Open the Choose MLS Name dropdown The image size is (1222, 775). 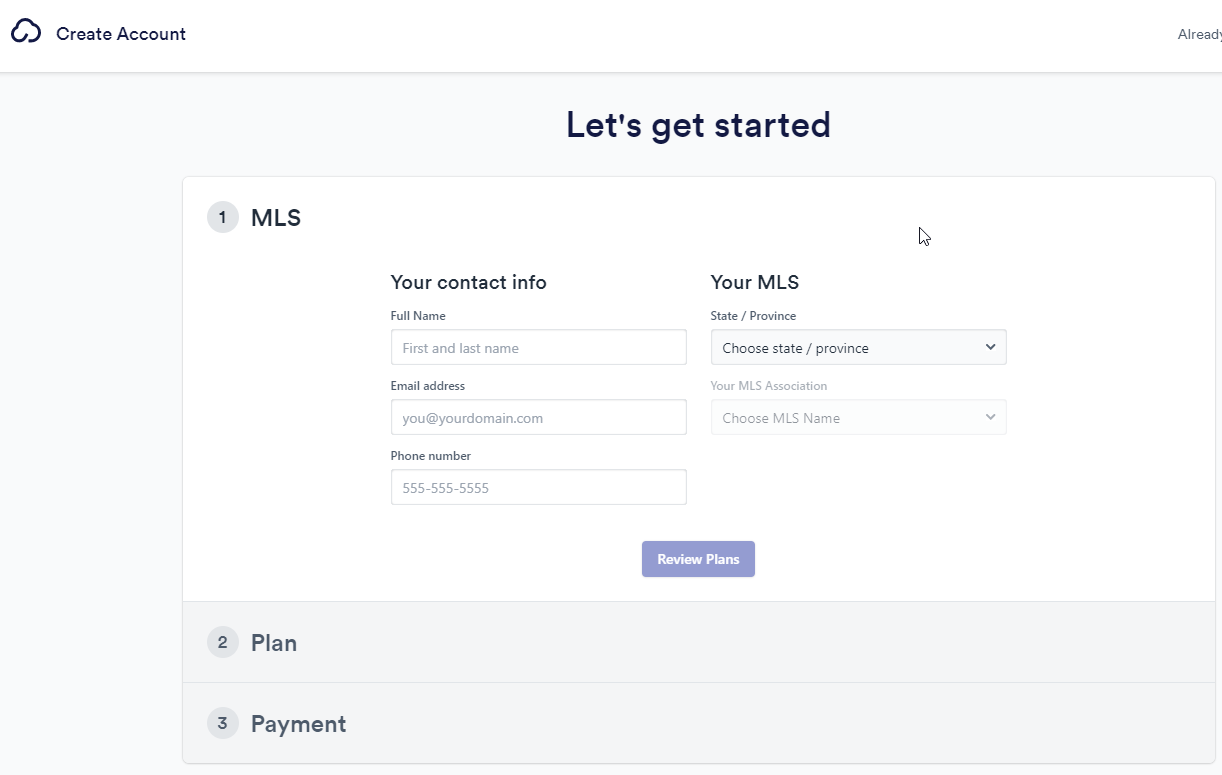(x=858, y=417)
